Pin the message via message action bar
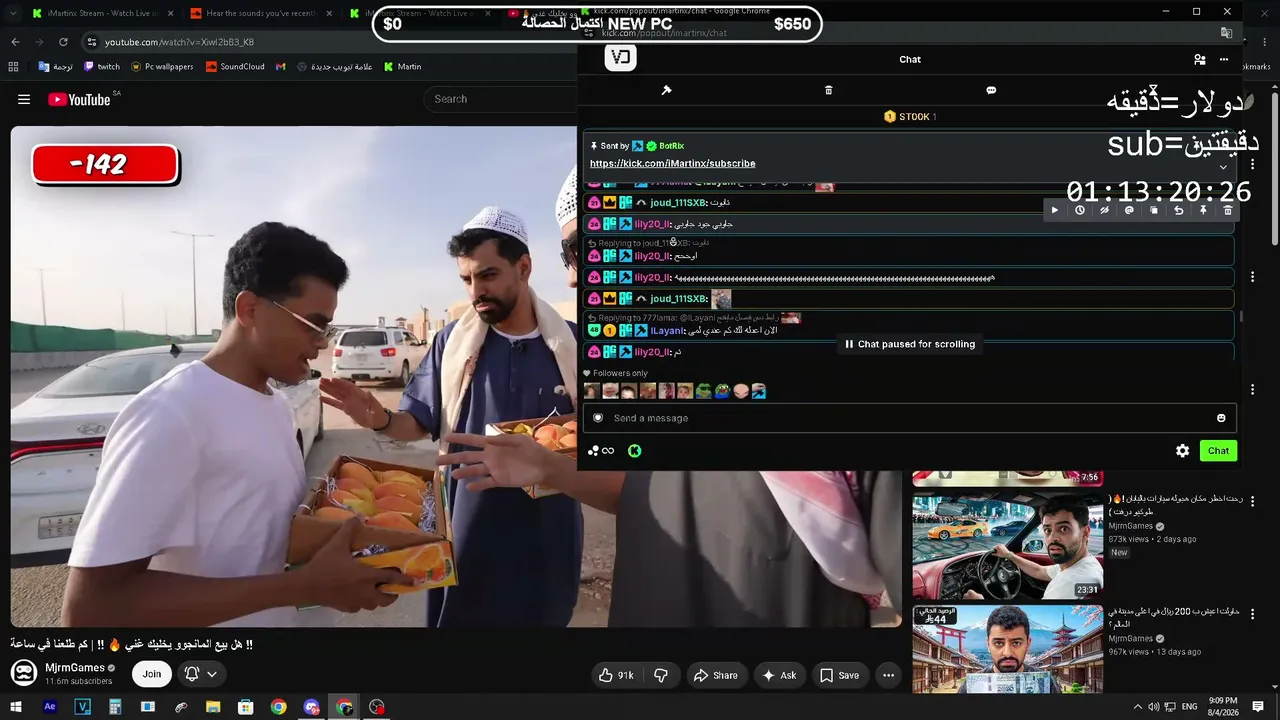Image resolution: width=1280 pixels, height=720 pixels. [1203, 211]
